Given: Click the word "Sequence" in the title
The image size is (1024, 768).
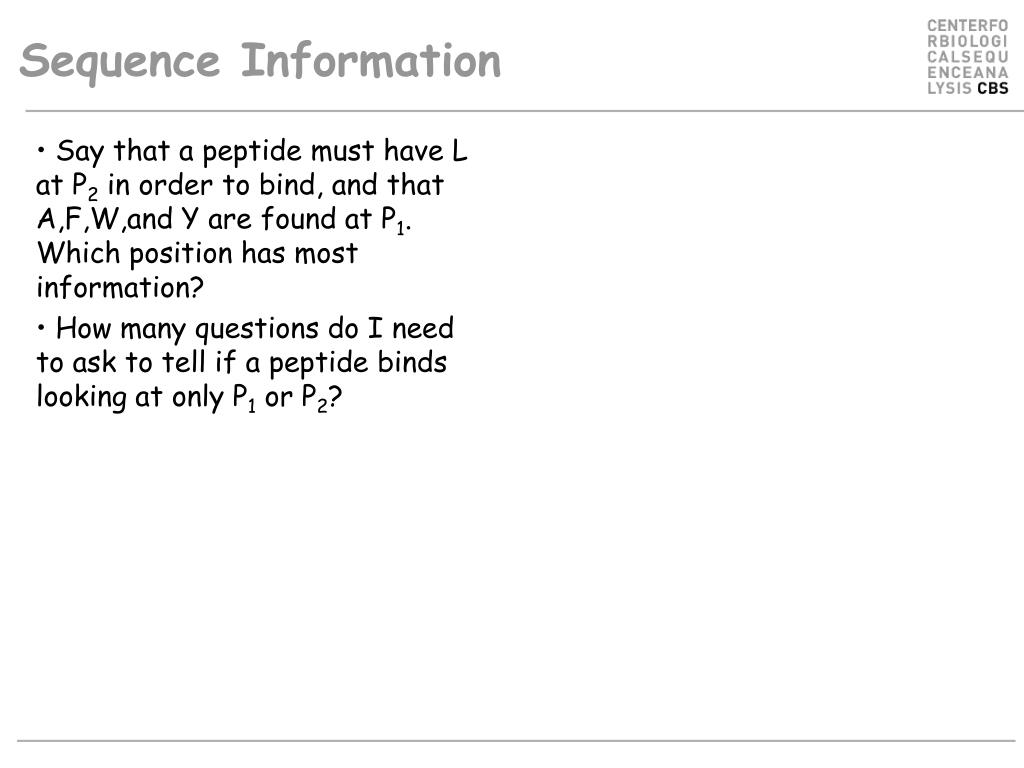Looking at the screenshot, I should [120, 63].
